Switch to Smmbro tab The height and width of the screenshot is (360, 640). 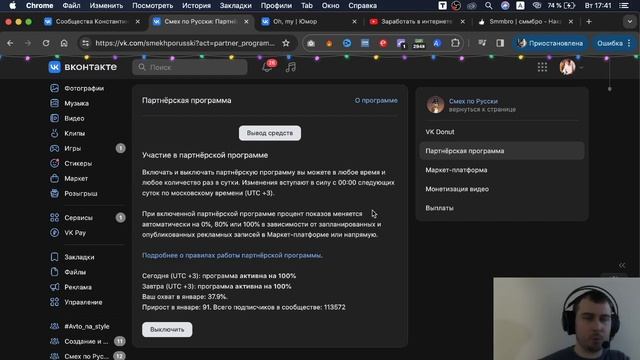pyautogui.click(x=526, y=22)
